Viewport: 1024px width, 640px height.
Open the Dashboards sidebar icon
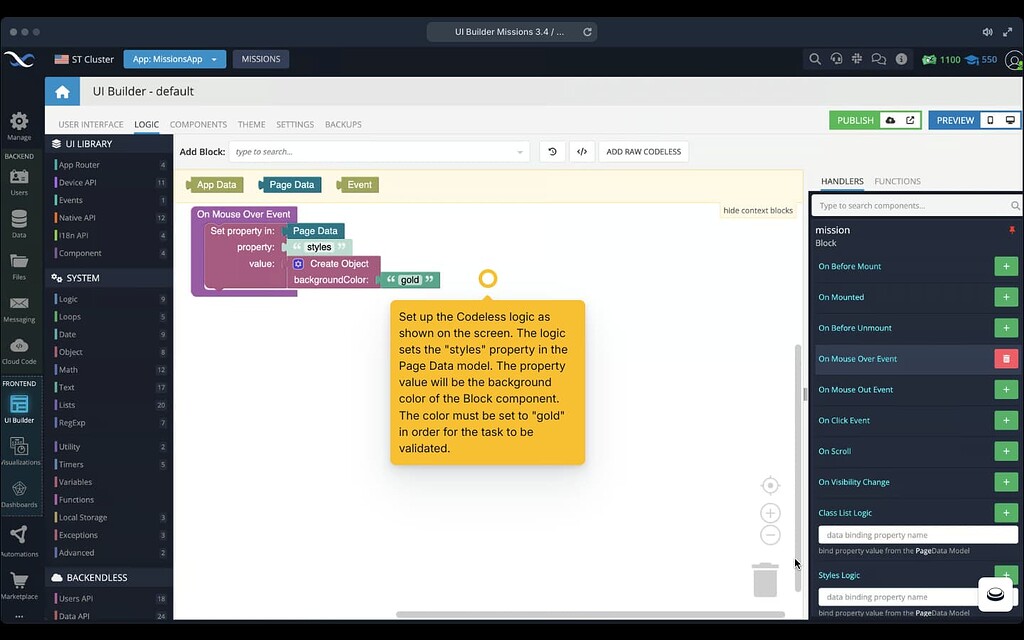[19, 488]
